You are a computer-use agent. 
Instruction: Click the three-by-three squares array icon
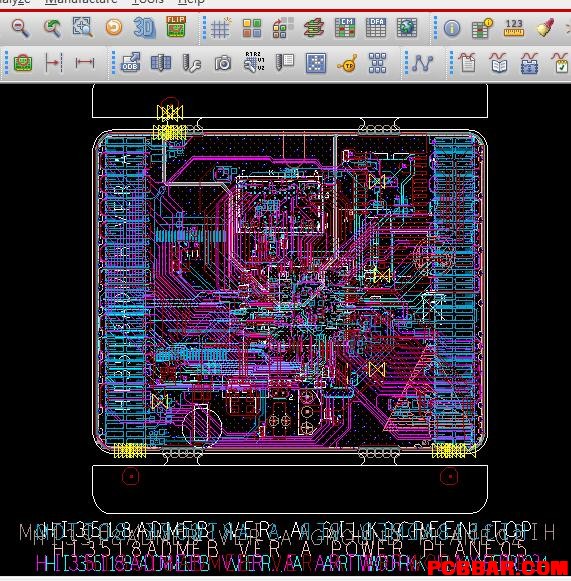coord(378,63)
